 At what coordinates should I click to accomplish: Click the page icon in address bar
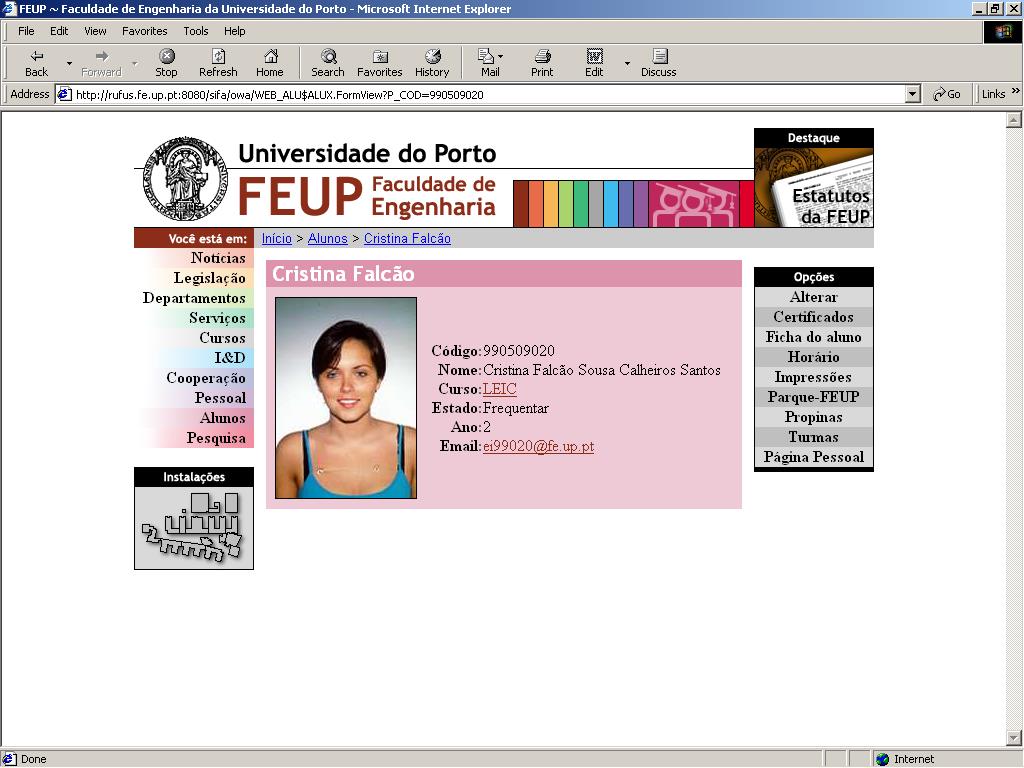(64, 95)
